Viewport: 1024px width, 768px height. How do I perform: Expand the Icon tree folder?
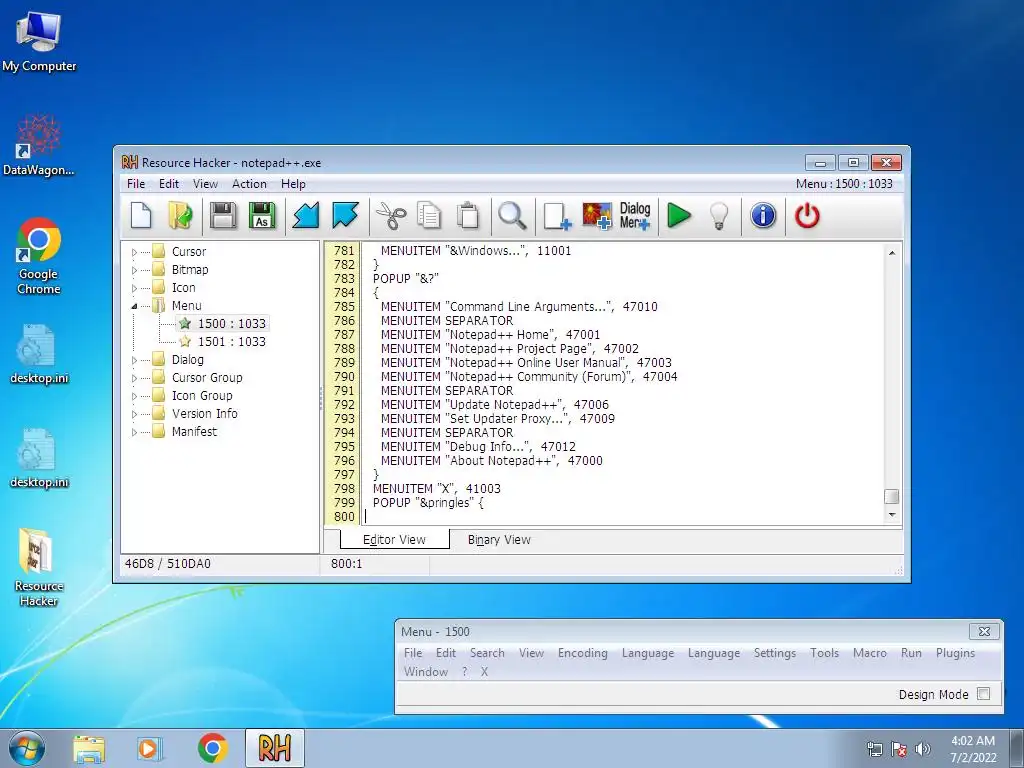(135, 288)
